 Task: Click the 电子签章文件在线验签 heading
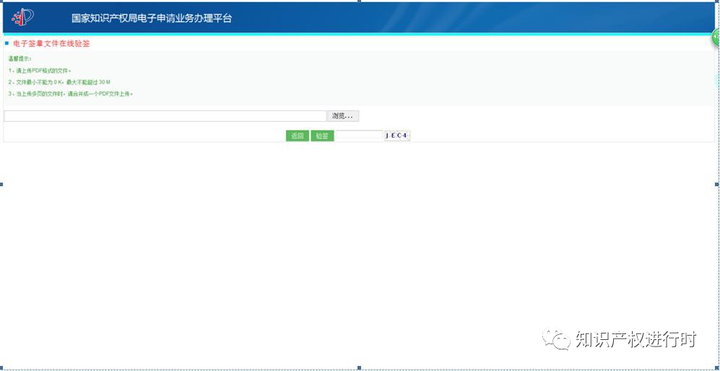pos(51,44)
